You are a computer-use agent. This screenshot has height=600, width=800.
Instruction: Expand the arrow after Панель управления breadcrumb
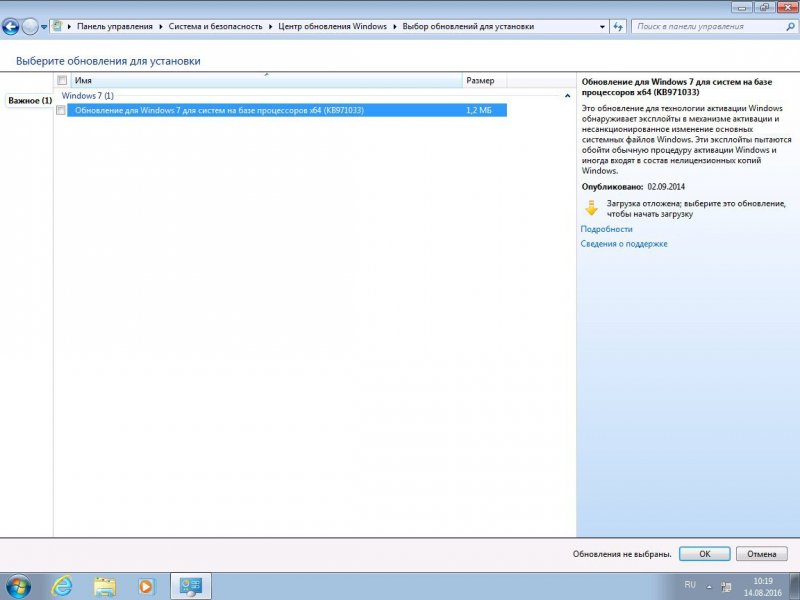point(161,26)
